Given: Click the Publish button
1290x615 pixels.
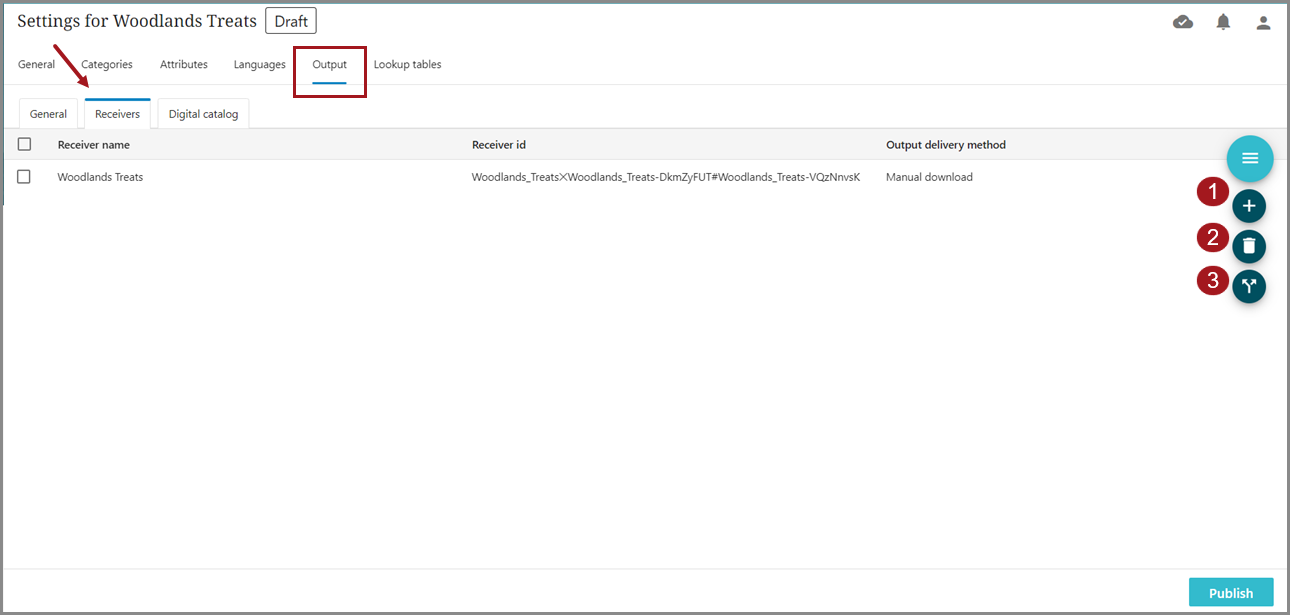Looking at the screenshot, I should point(1230,592).
